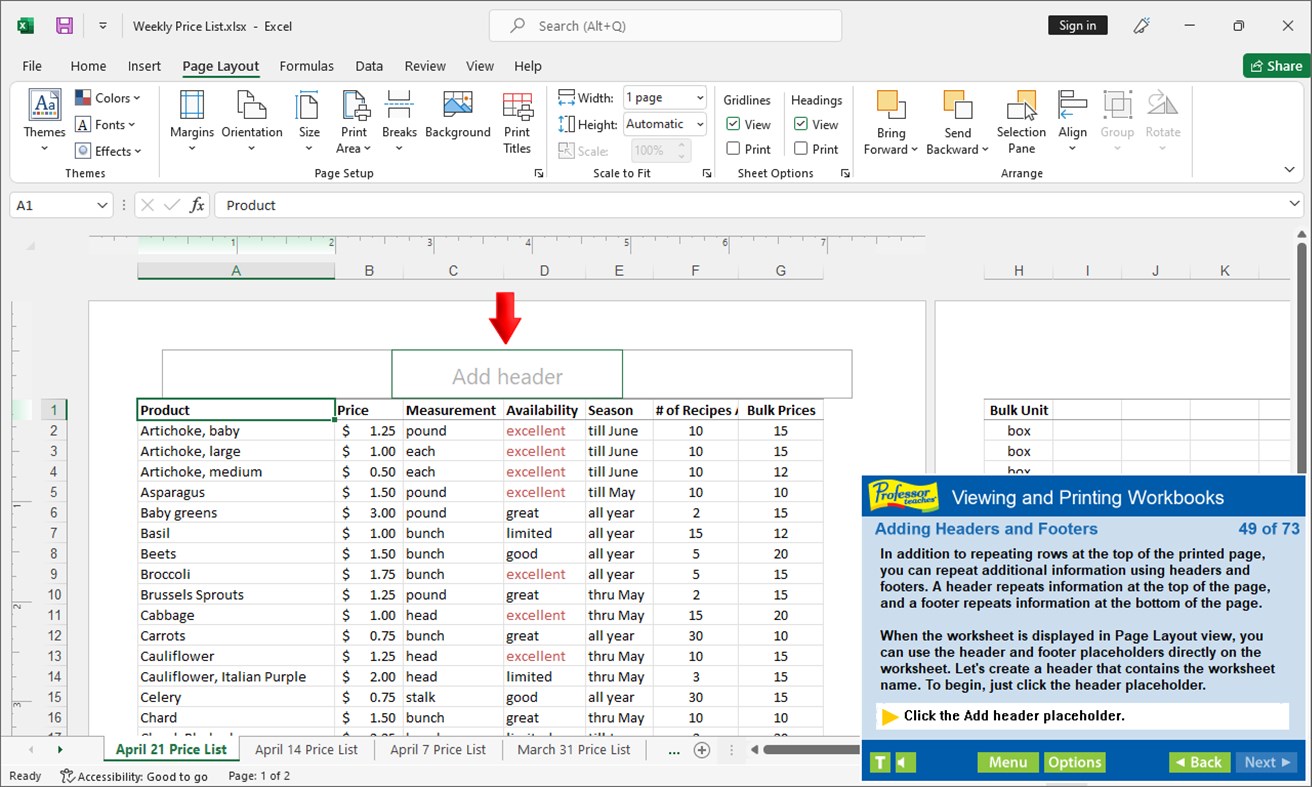Open Print Titles dialog
Image resolution: width=1312 pixels, height=787 pixels.
[517, 120]
